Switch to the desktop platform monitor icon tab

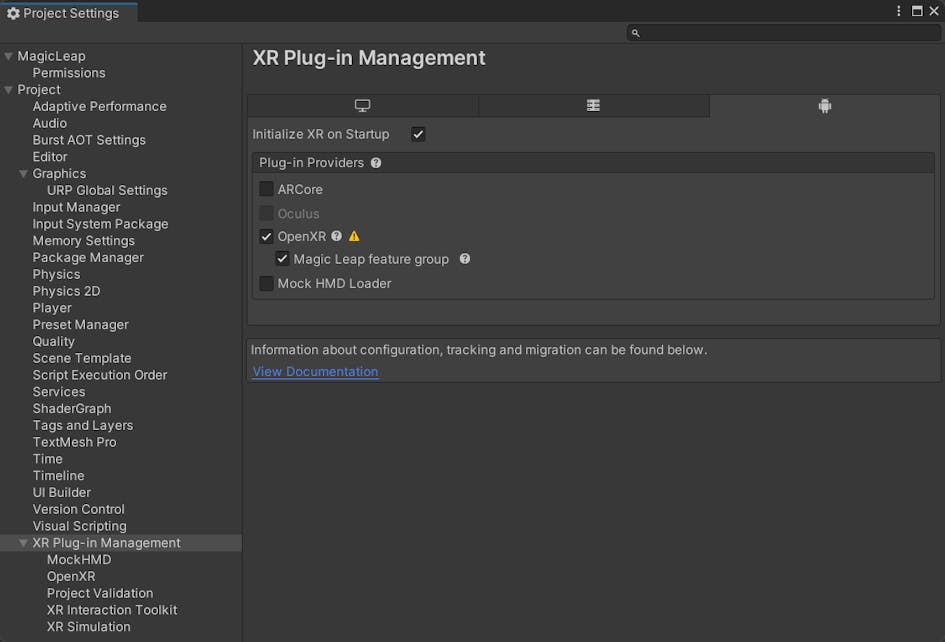(x=362, y=104)
